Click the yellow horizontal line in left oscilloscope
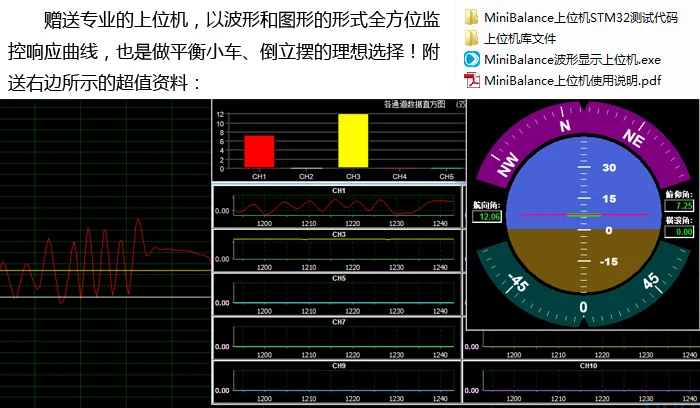 tap(105, 271)
